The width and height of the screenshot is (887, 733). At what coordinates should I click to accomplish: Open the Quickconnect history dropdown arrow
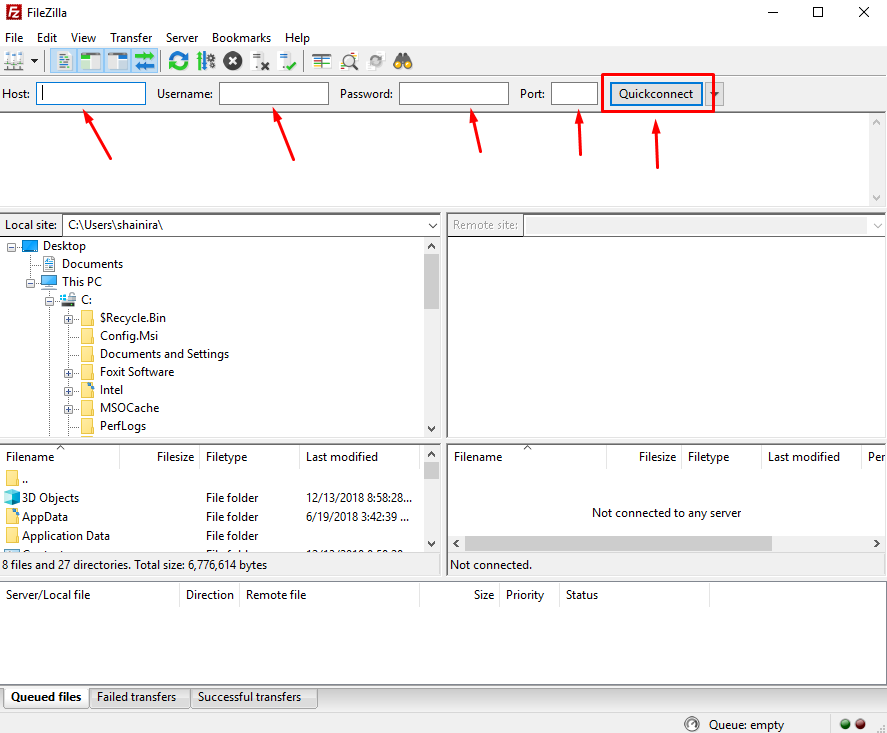pyautogui.click(x=716, y=94)
